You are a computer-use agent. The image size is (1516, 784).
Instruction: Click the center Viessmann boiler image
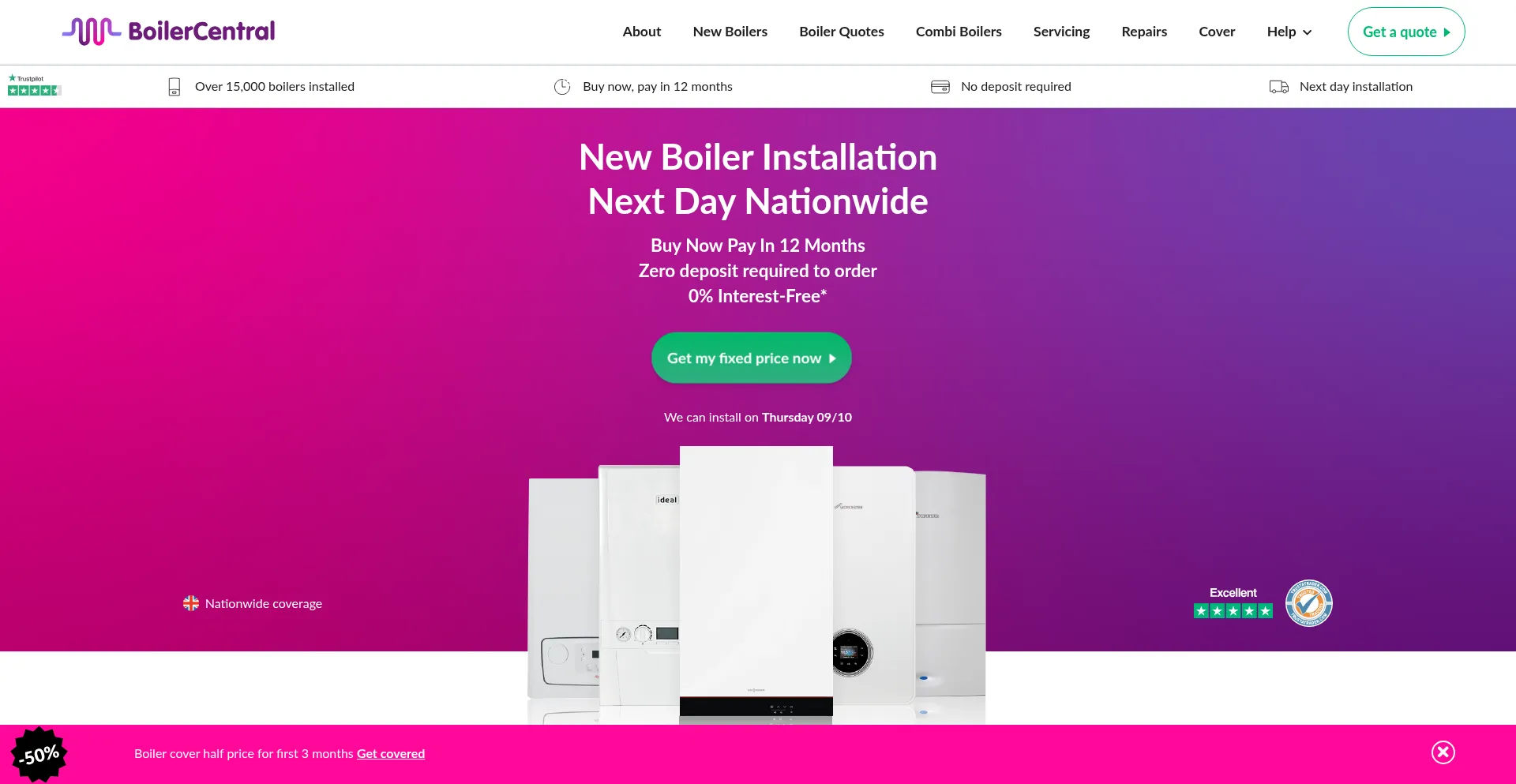click(x=756, y=584)
